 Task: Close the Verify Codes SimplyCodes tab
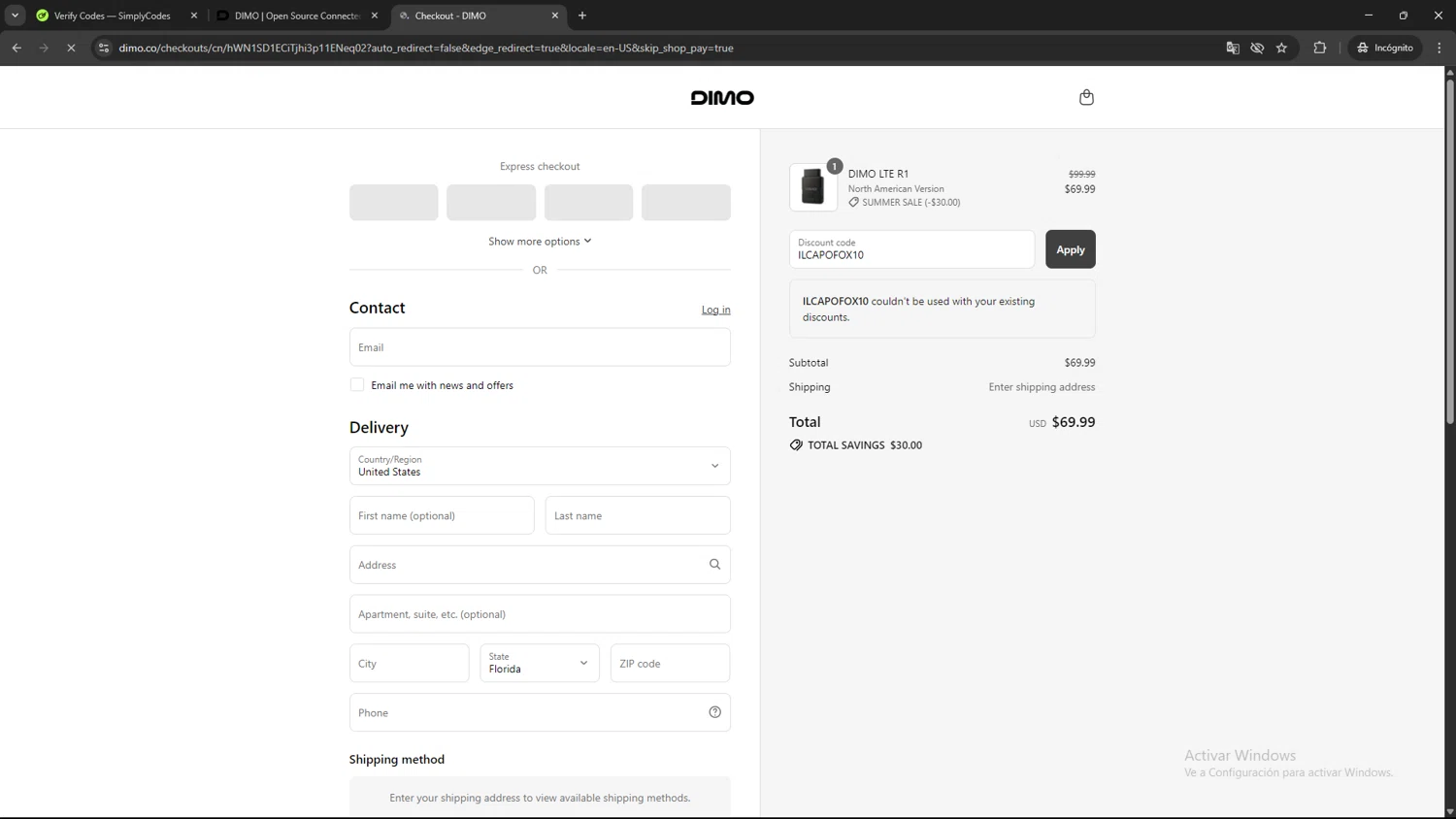[x=194, y=16]
